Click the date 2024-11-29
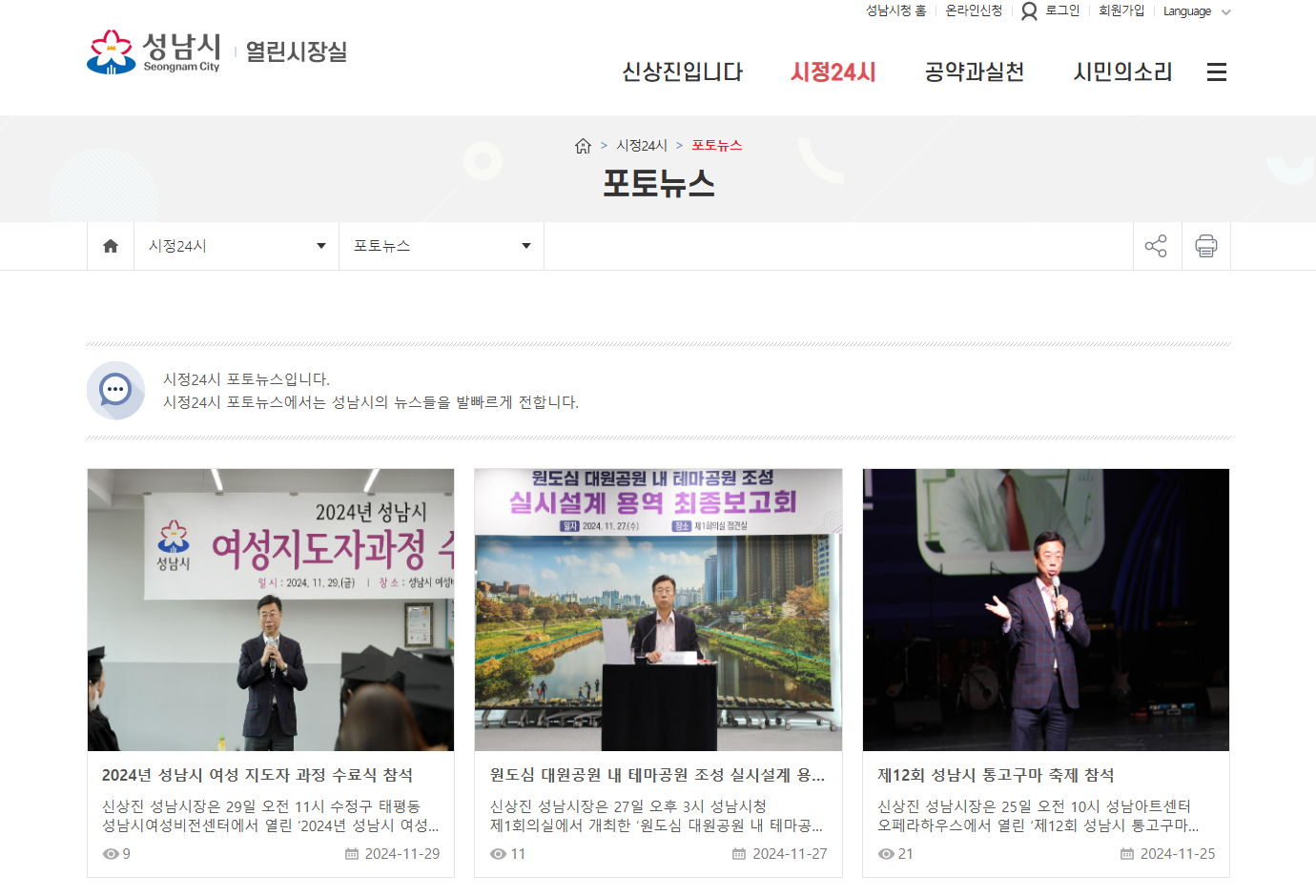 402,854
